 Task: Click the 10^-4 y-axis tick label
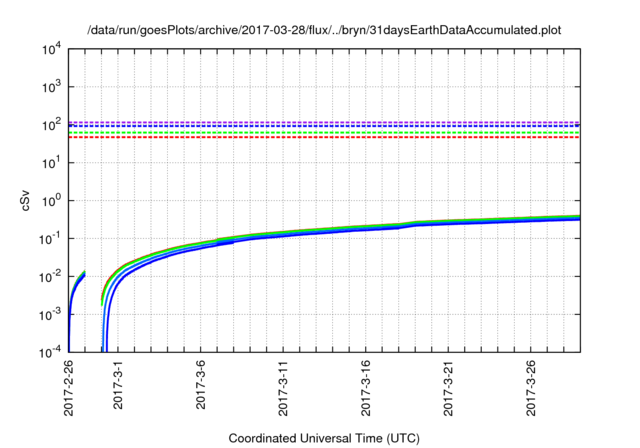(50, 352)
